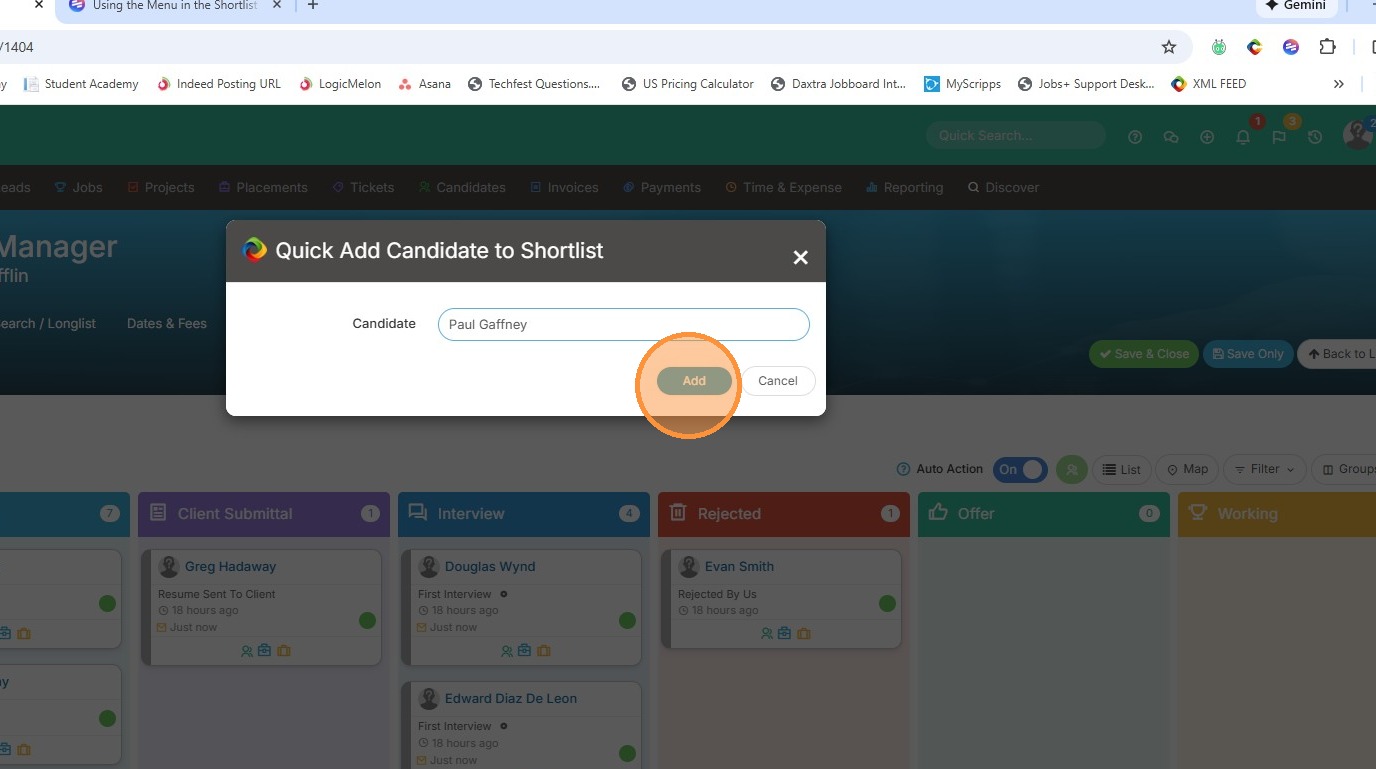Click the browser address bar

click(580, 47)
